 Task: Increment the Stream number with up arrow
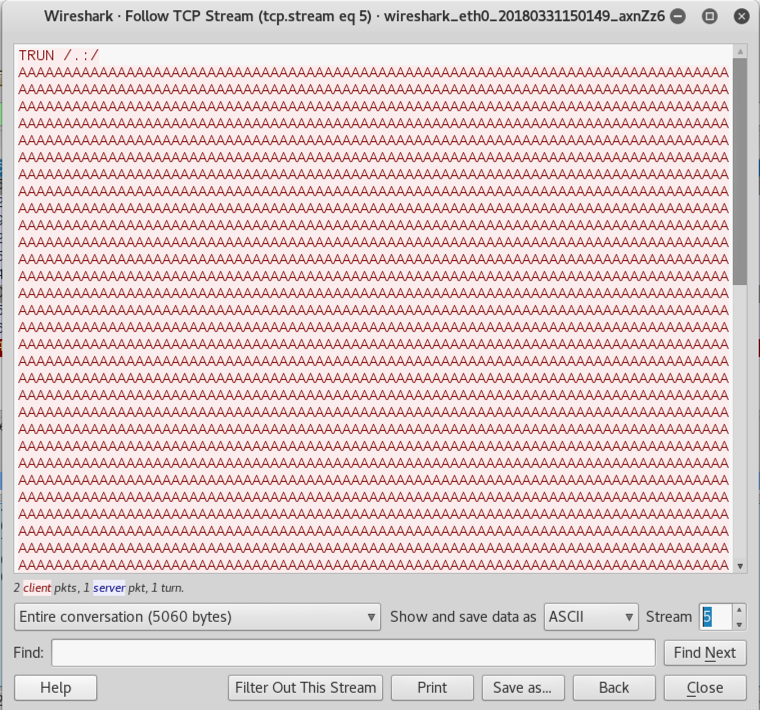coord(739,610)
